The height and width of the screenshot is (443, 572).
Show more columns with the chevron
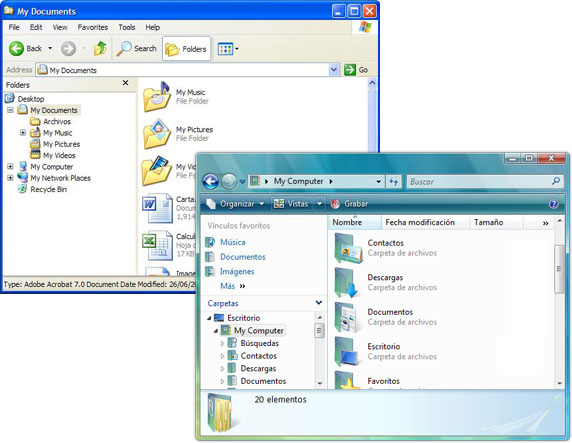[x=545, y=223]
